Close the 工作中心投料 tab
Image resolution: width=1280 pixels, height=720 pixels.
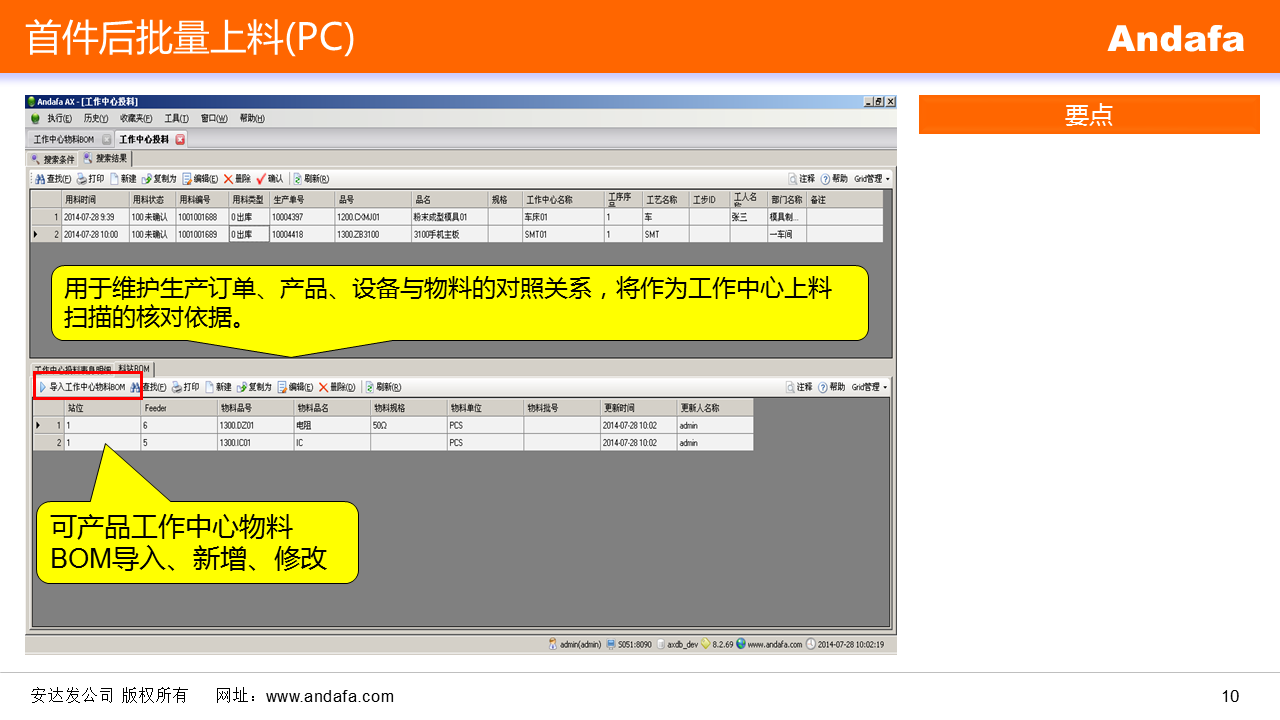click(181, 139)
